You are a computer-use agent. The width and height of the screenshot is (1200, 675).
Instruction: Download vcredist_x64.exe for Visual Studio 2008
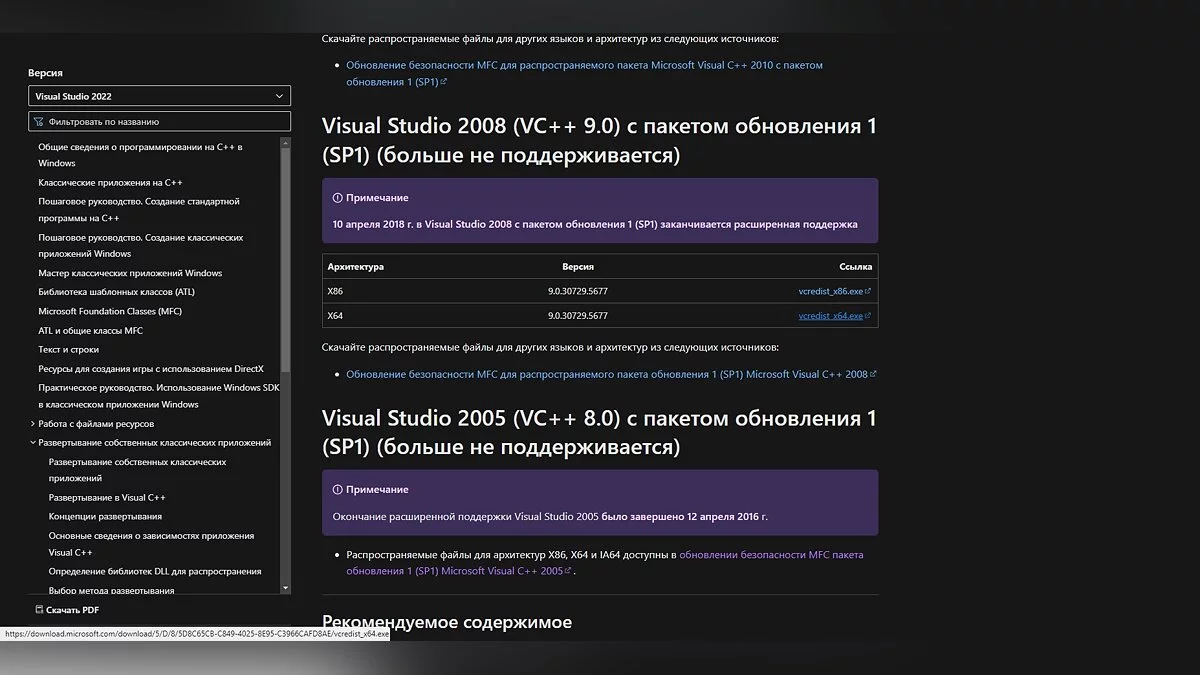[830, 316]
